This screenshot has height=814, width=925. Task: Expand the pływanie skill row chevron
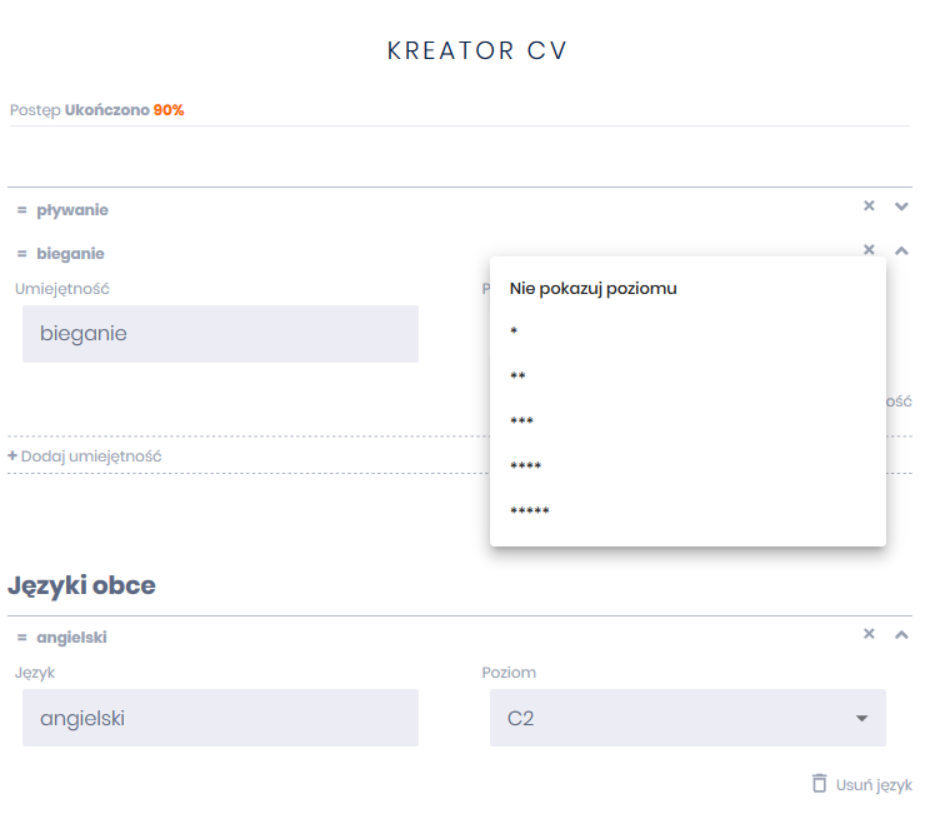tap(901, 207)
